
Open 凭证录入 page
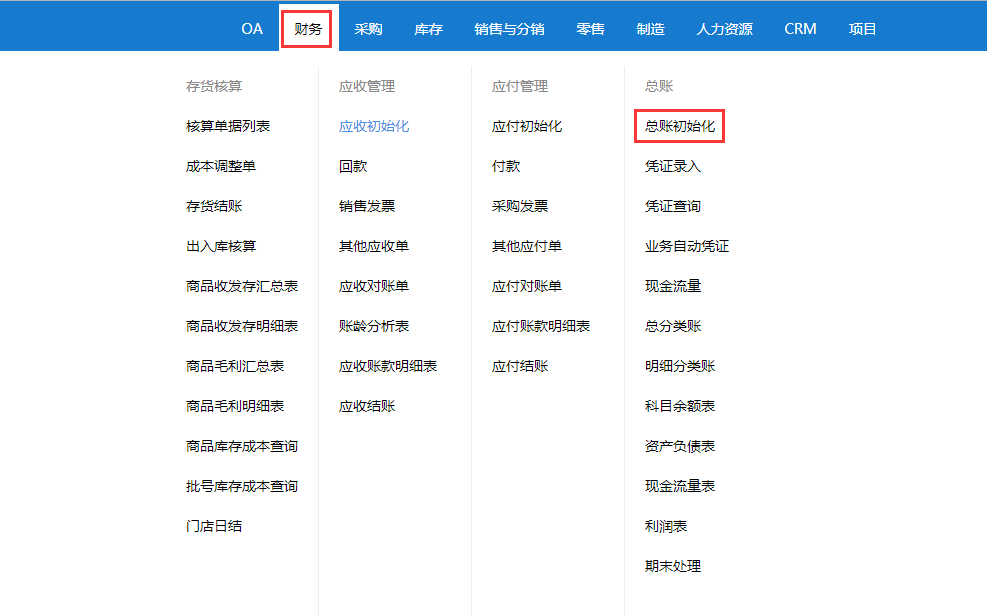tap(673, 166)
